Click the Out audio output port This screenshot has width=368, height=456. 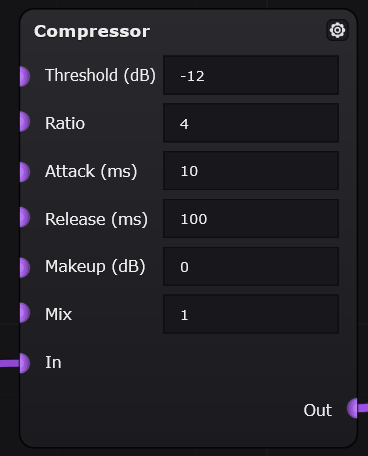pos(353,408)
